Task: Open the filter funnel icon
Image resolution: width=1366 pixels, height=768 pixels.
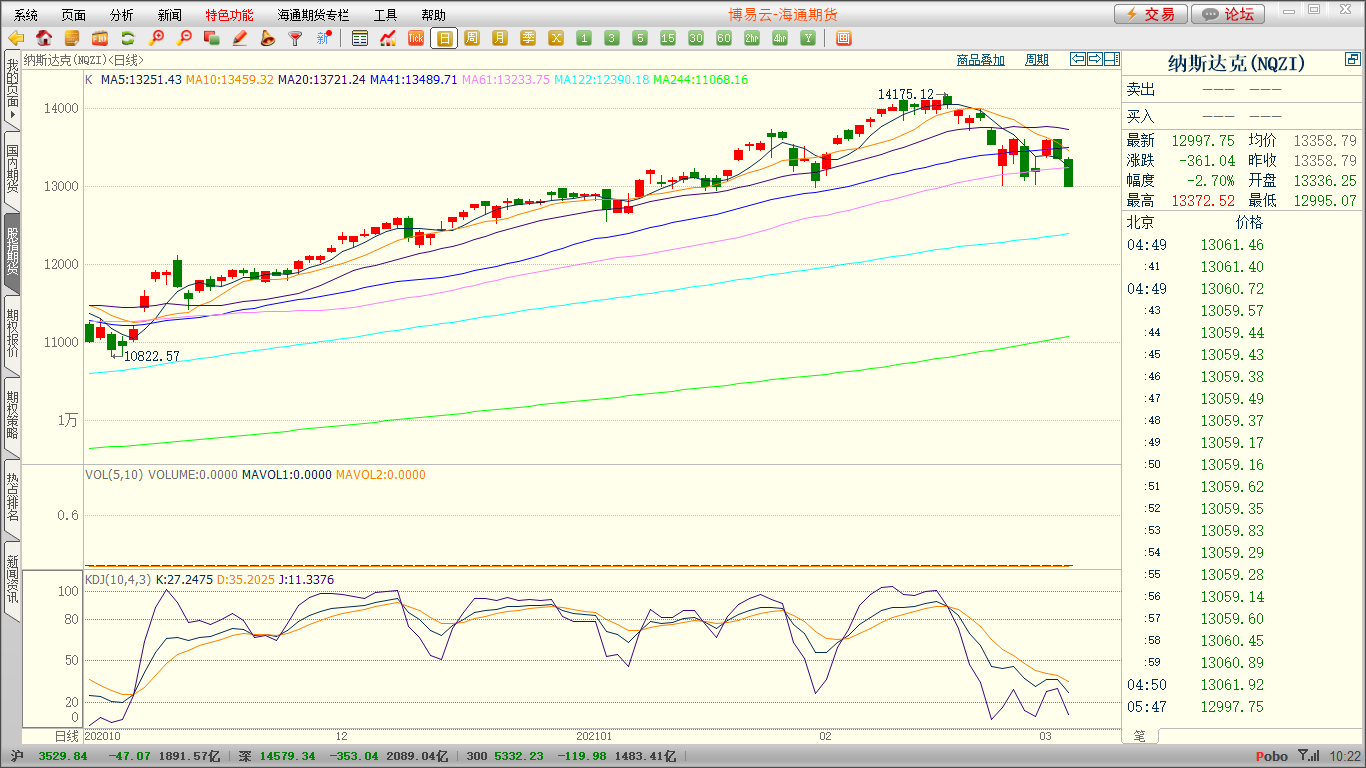Action: (296, 38)
